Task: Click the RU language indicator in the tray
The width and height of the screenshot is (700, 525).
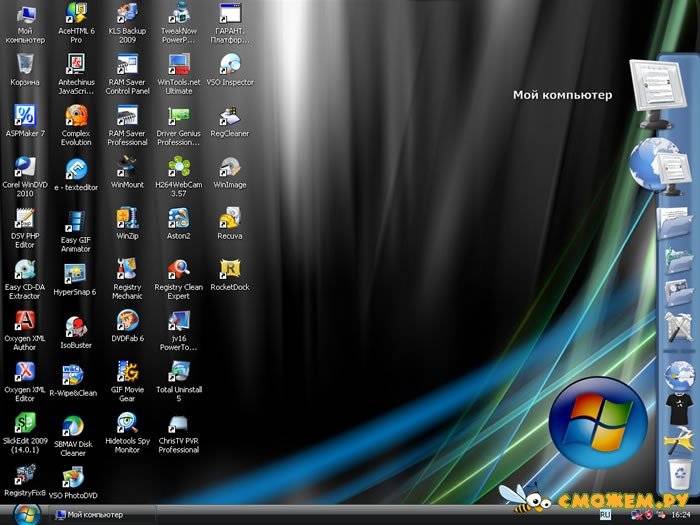Action: point(604,515)
